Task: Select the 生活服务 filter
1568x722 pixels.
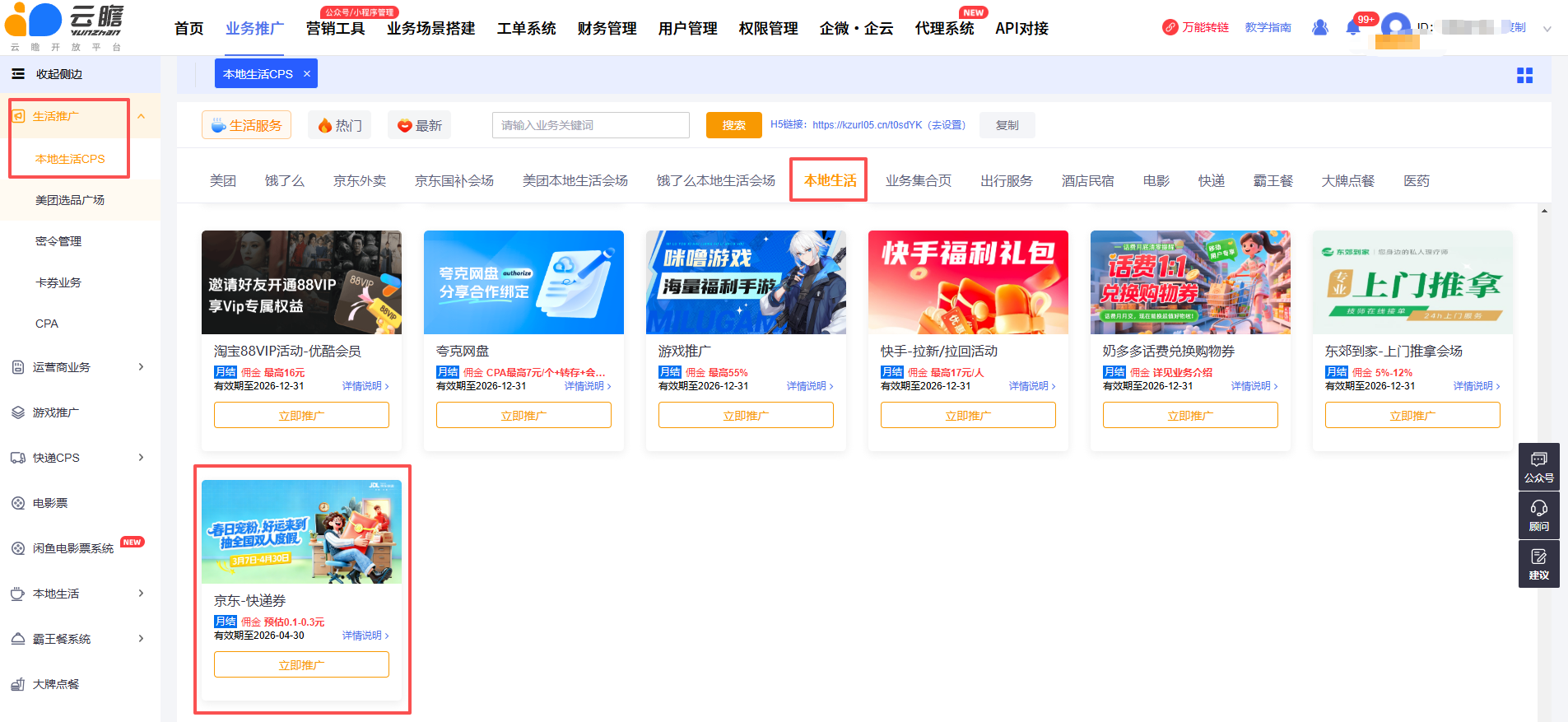Action: pos(246,125)
